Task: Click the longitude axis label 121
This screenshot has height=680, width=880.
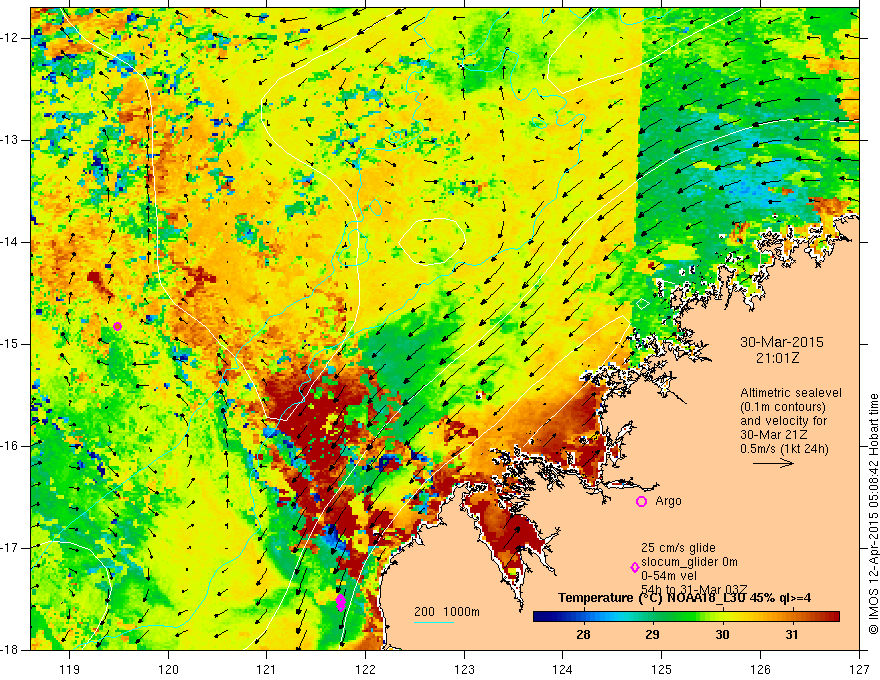Action: [267, 669]
